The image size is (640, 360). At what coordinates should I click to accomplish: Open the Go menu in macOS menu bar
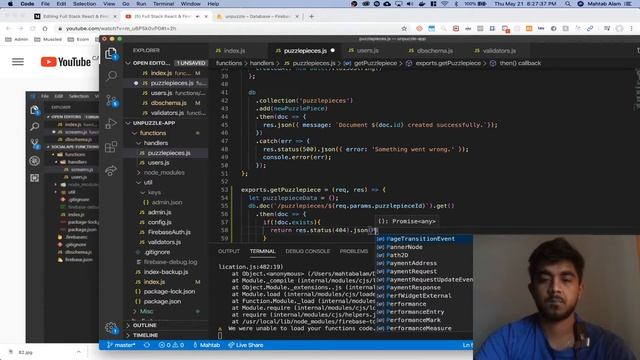coord(126,4)
